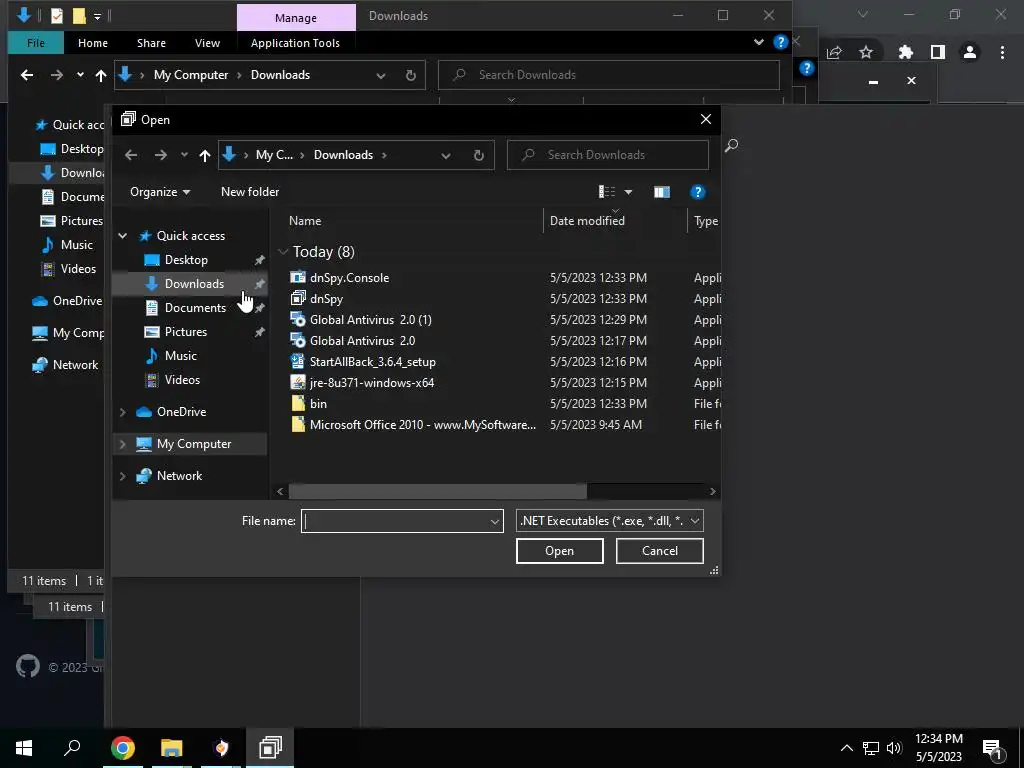Open help in the Open dialog
Image resolution: width=1024 pixels, height=768 pixels.
click(697, 192)
